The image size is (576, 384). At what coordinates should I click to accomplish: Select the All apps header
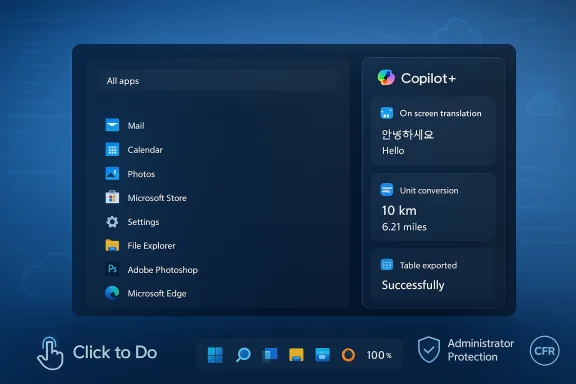tap(218, 81)
